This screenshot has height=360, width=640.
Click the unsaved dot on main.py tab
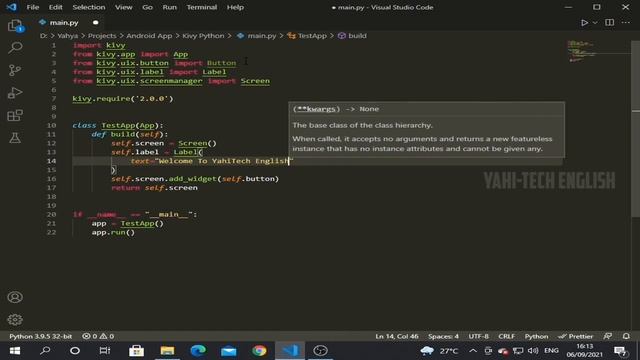point(95,22)
